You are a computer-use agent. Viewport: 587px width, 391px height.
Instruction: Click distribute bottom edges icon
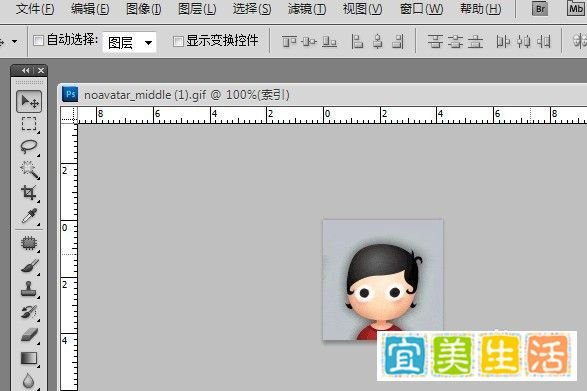pyautogui.click(x=475, y=41)
